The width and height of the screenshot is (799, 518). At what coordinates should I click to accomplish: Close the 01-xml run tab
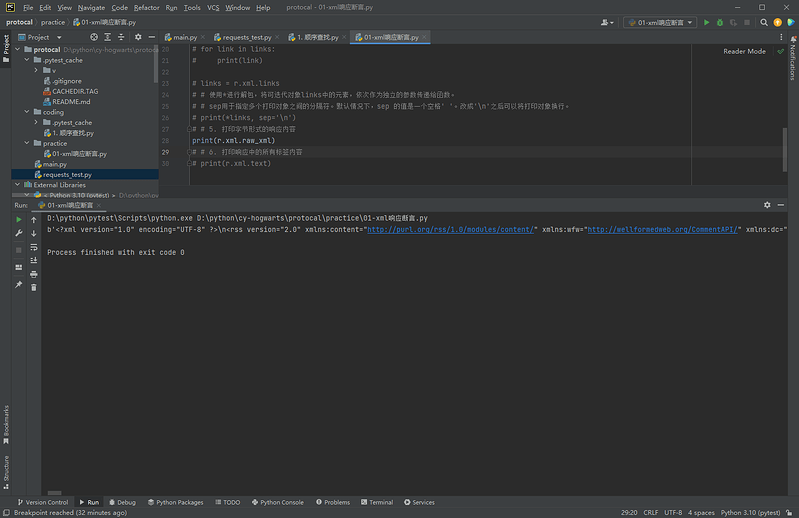pos(99,205)
